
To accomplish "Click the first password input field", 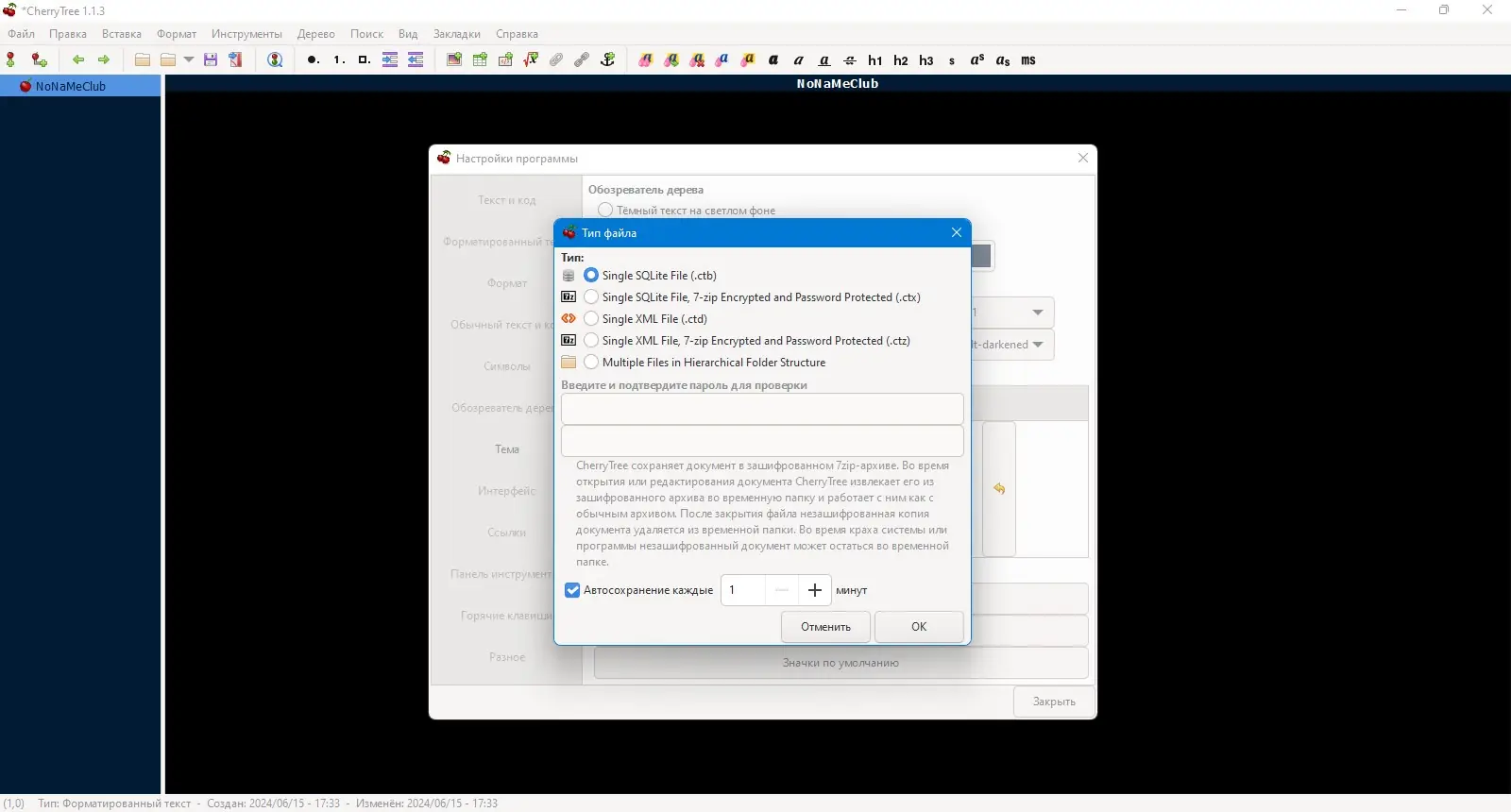I will 762,409.
